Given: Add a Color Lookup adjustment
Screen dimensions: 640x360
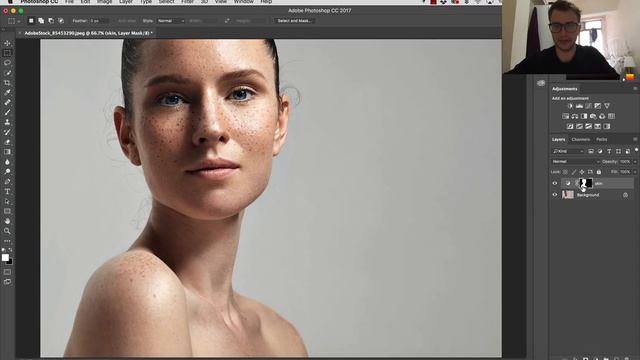Looking at the screenshot, I should pyautogui.click(x=611, y=116).
